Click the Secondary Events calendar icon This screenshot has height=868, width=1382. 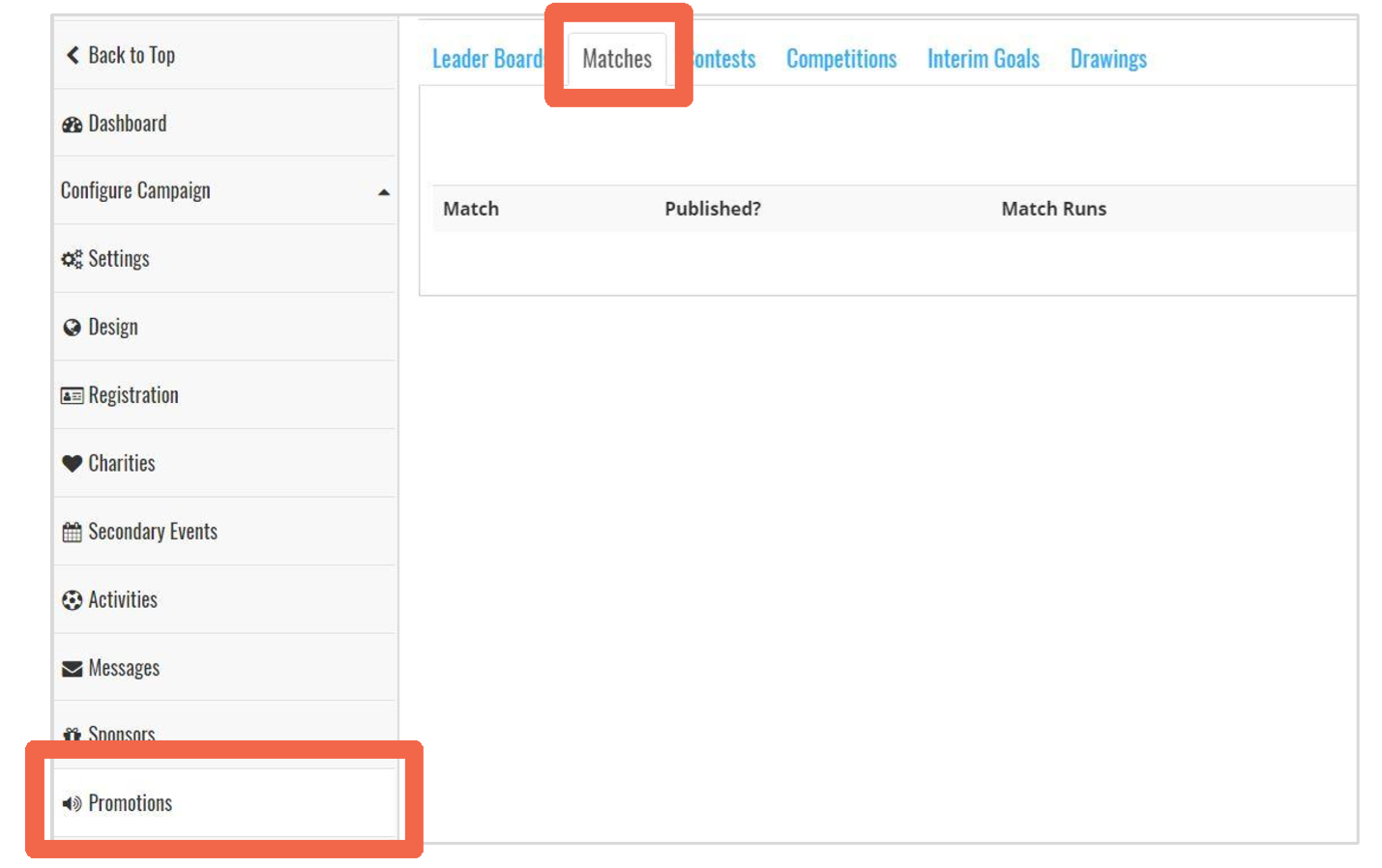coord(72,531)
